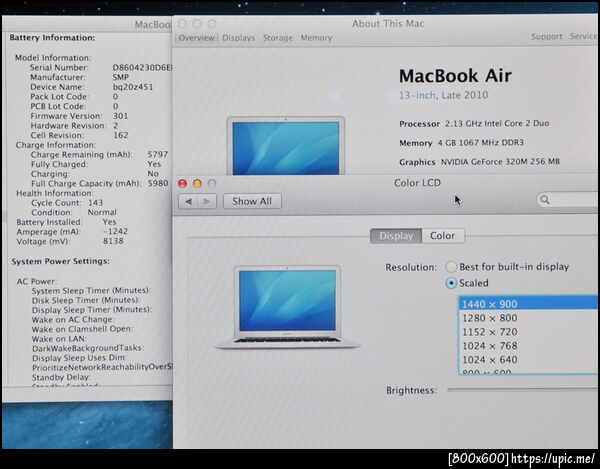The height and width of the screenshot is (469, 600).
Task: Close the Color LCD window with red button
Action: (183, 184)
